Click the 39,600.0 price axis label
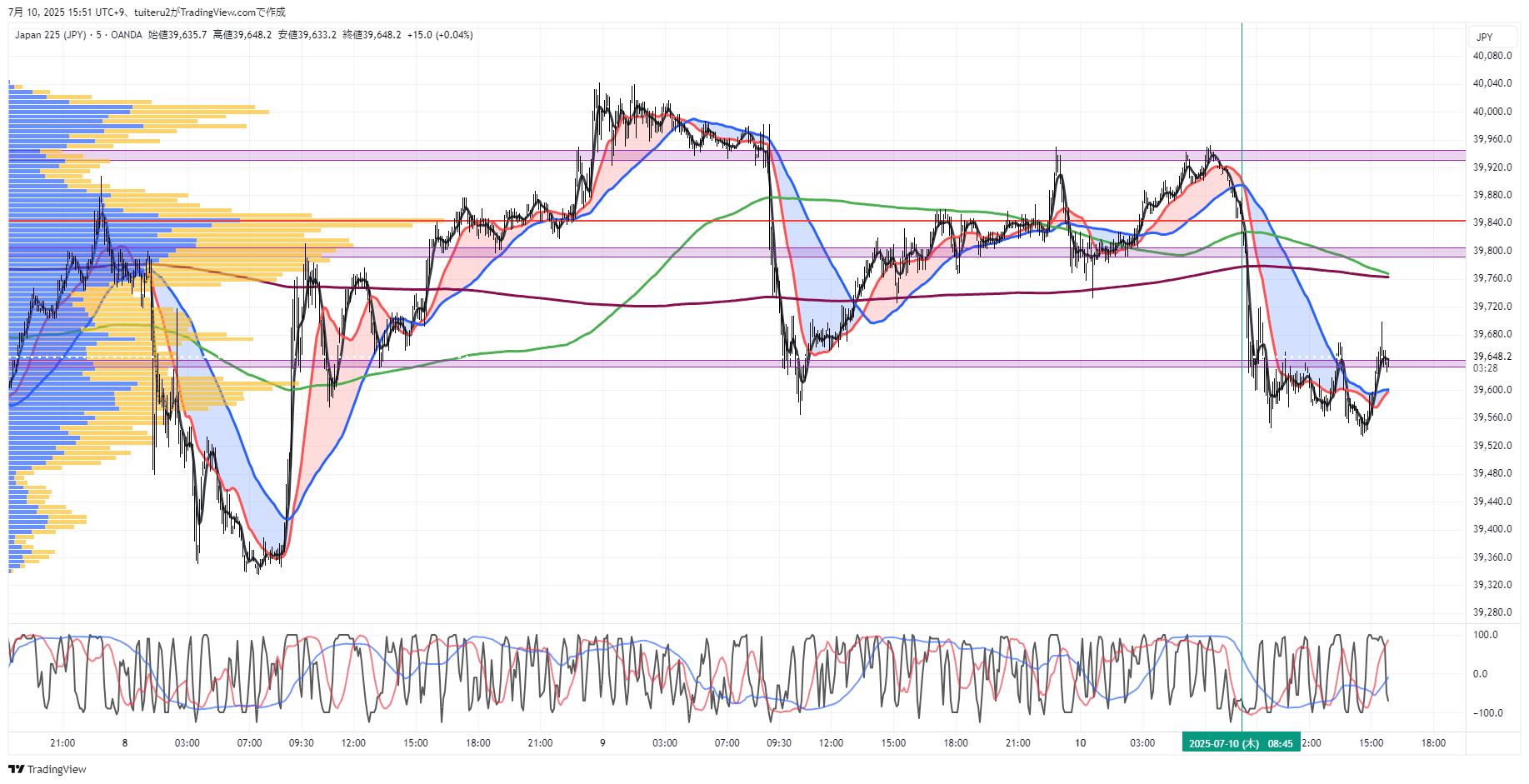This screenshot has width=1529, height=784. [x=1492, y=390]
